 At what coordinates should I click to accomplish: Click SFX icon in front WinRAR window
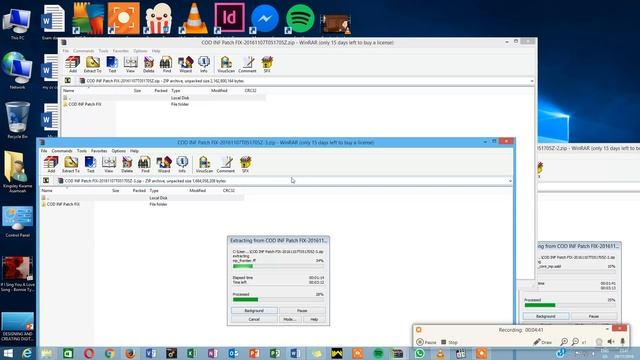pyautogui.click(x=245, y=164)
